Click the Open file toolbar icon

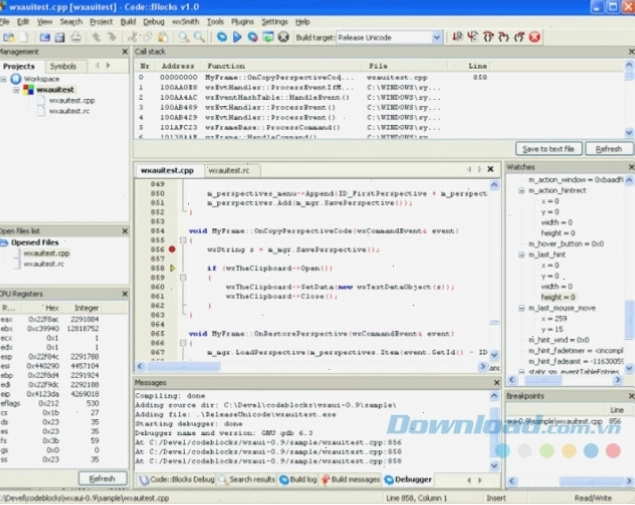coord(9,37)
